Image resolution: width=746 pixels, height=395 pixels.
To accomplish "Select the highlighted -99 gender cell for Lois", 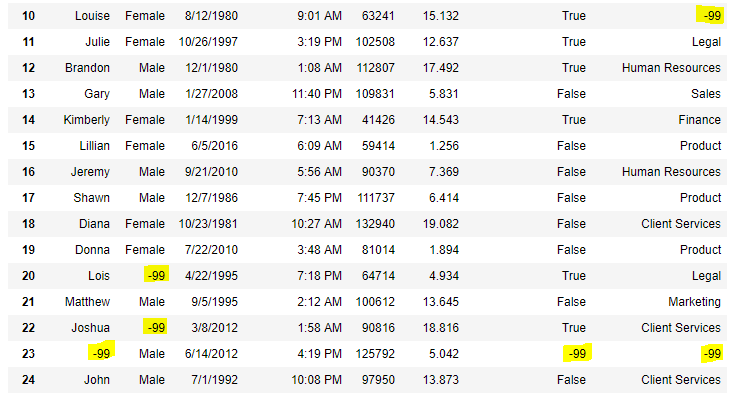I will pos(157,276).
